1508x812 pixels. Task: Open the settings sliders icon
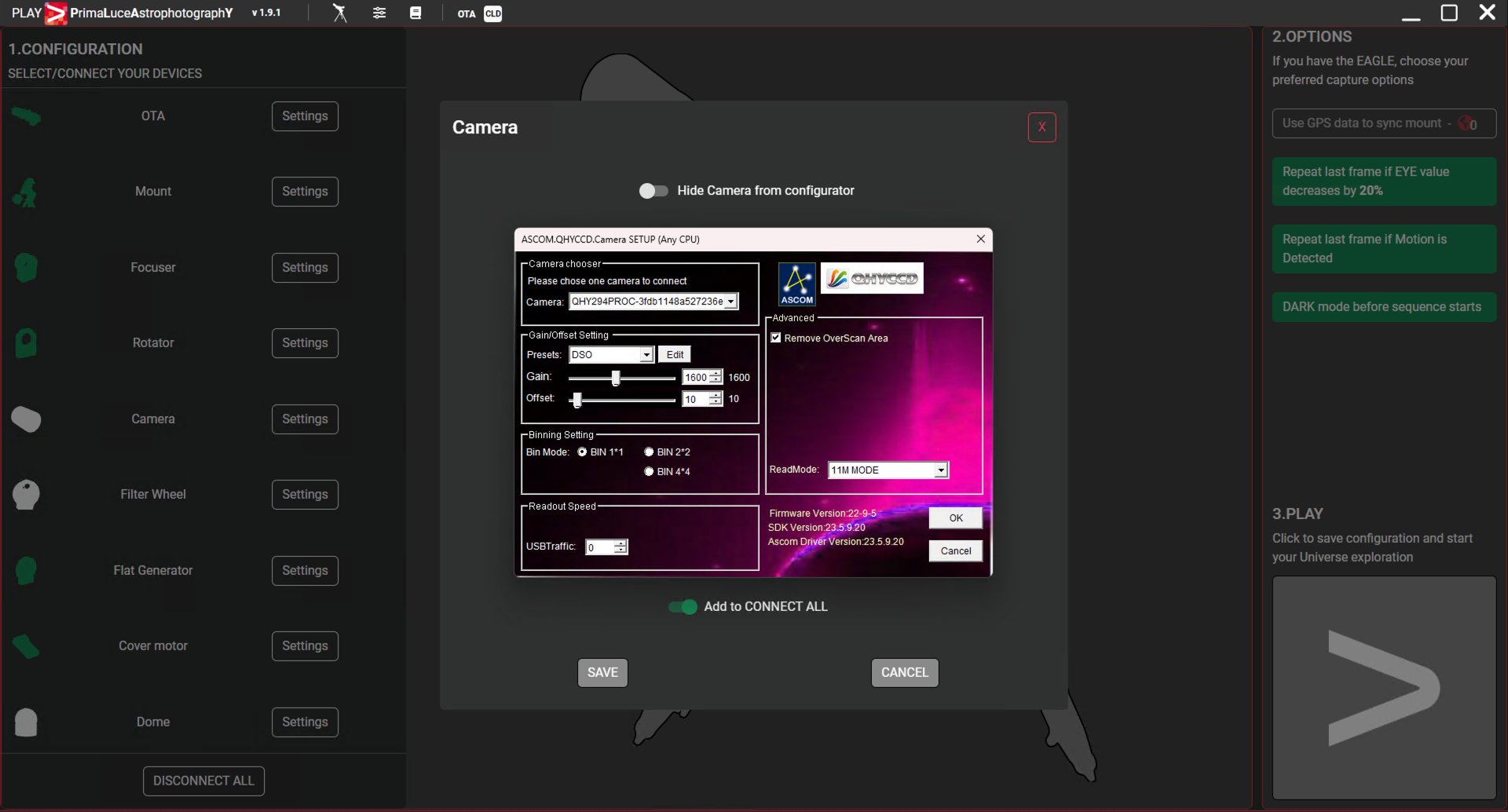tap(379, 13)
